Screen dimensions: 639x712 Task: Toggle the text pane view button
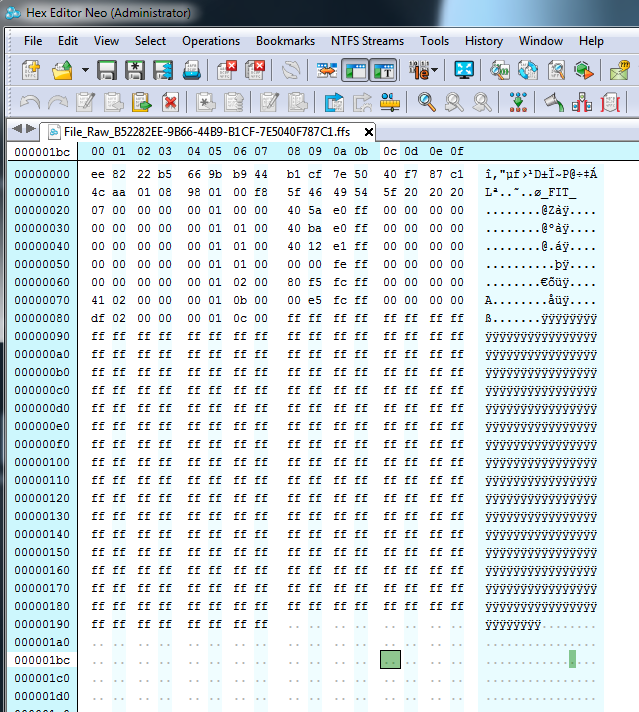[x=383, y=70]
